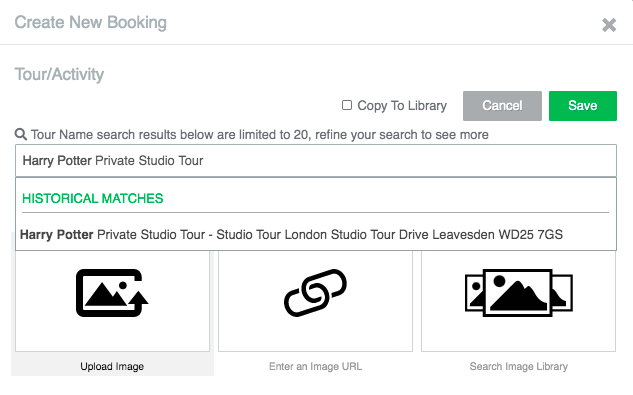Viewport: 633px width, 395px height.
Task: Click the upload image icon
Action: (x=112, y=293)
